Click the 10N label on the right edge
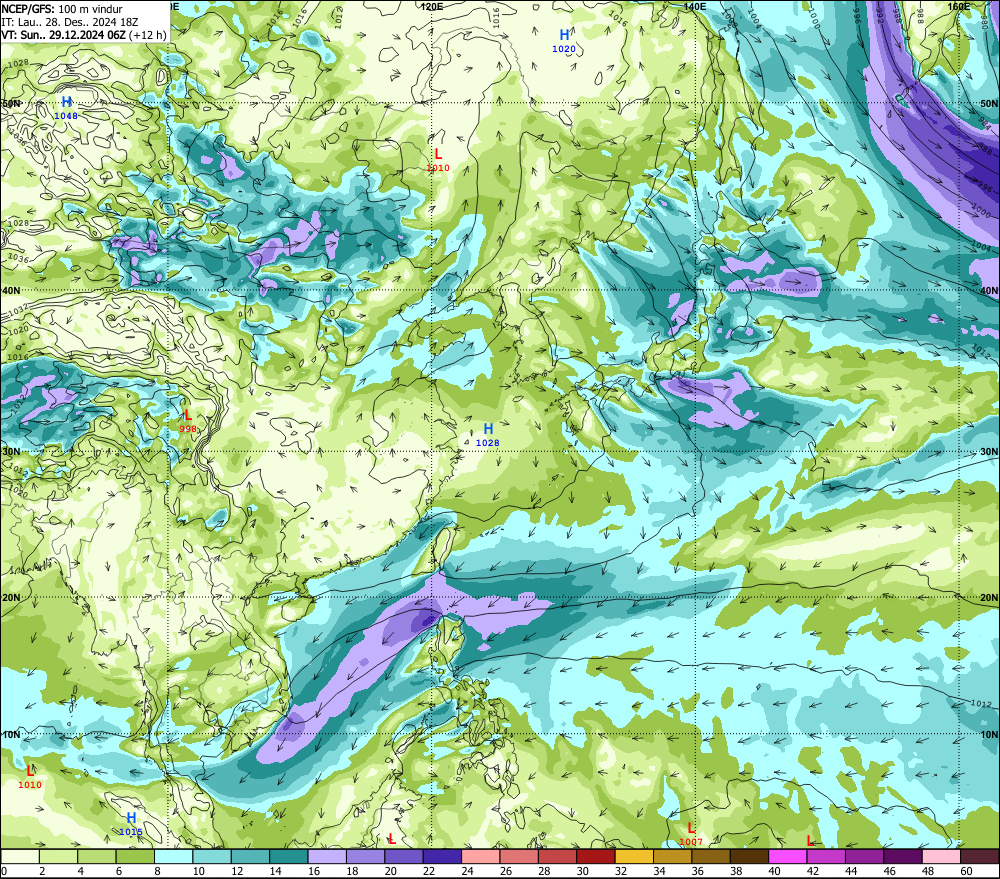This screenshot has height=879, width=1000. [989, 735]
